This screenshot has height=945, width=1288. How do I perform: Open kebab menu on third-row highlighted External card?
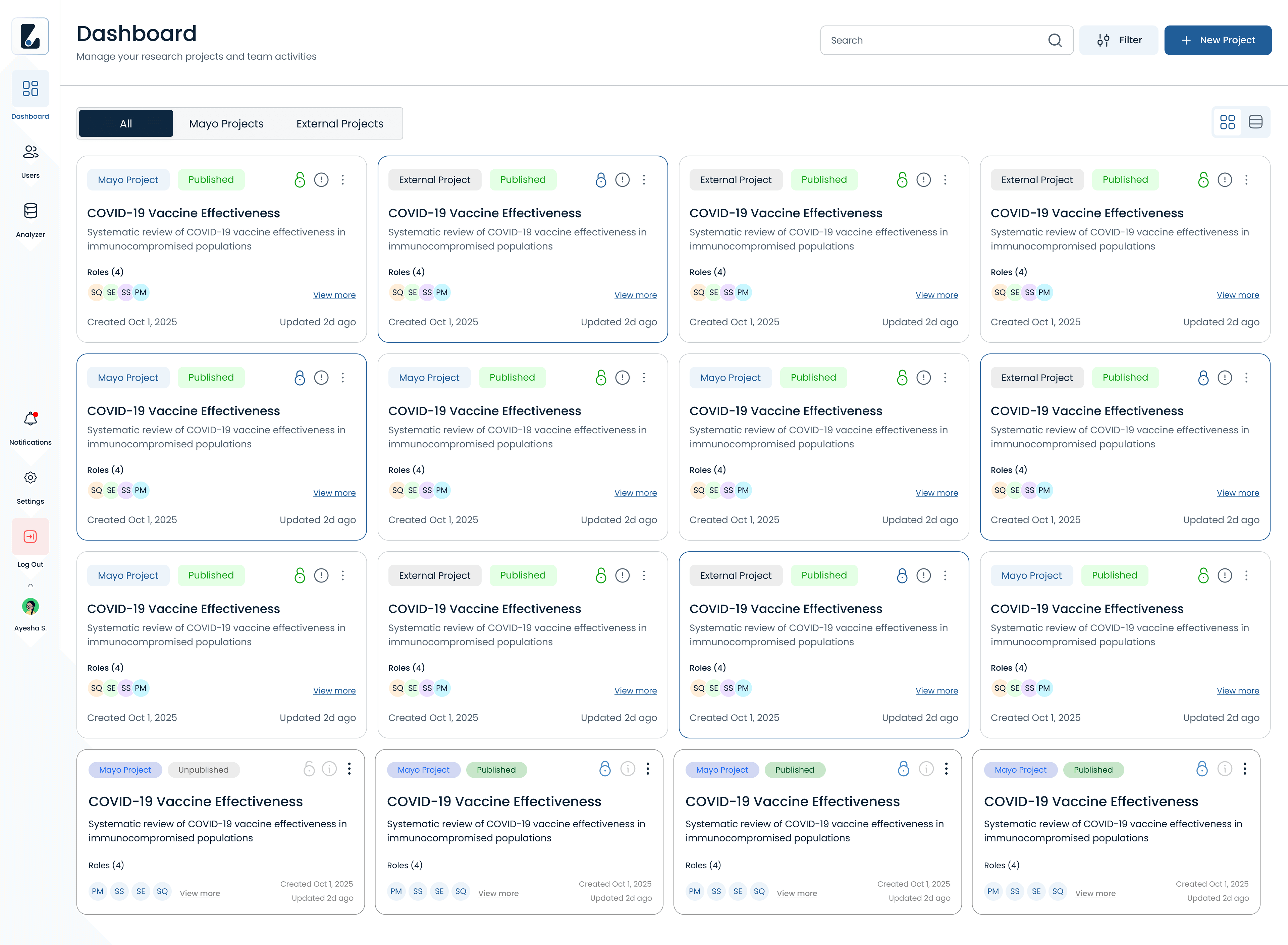(x=945, y=575)
